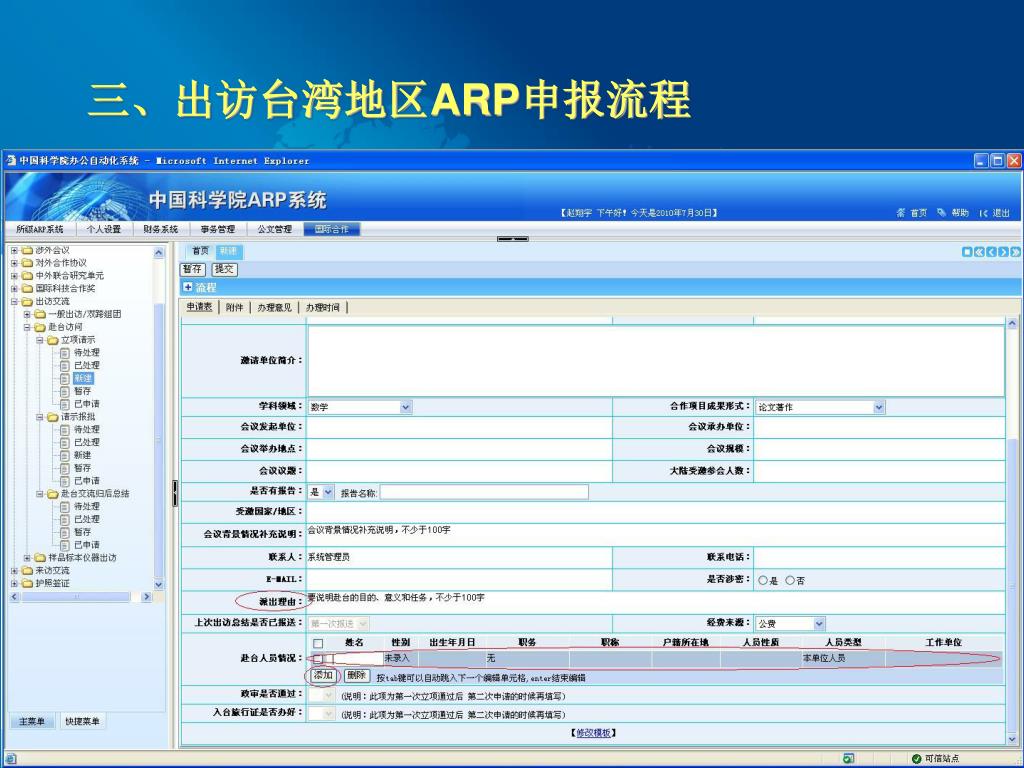This screenshot has height=768, width=1024.
Task: Open 涉外会议 folder in tree
Action: [52, 250]
